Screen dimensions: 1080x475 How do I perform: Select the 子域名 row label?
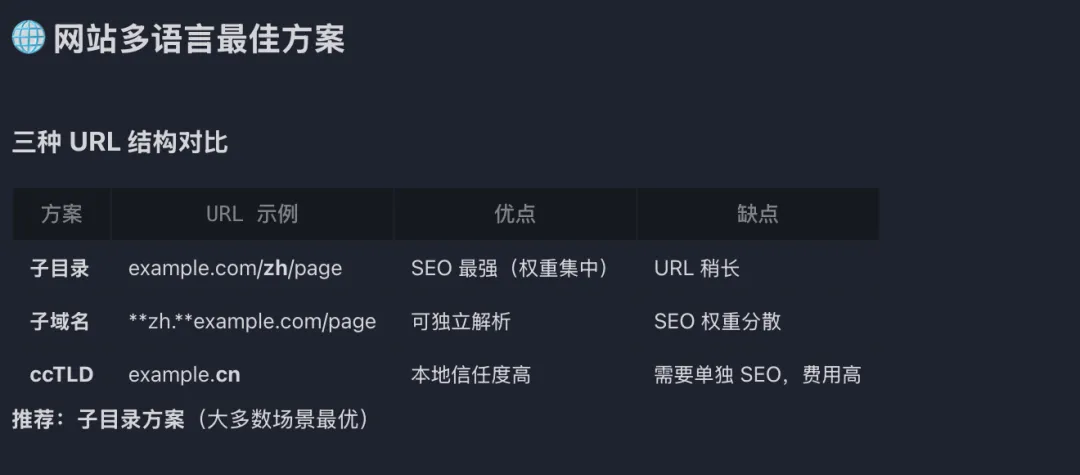(60, 321)
